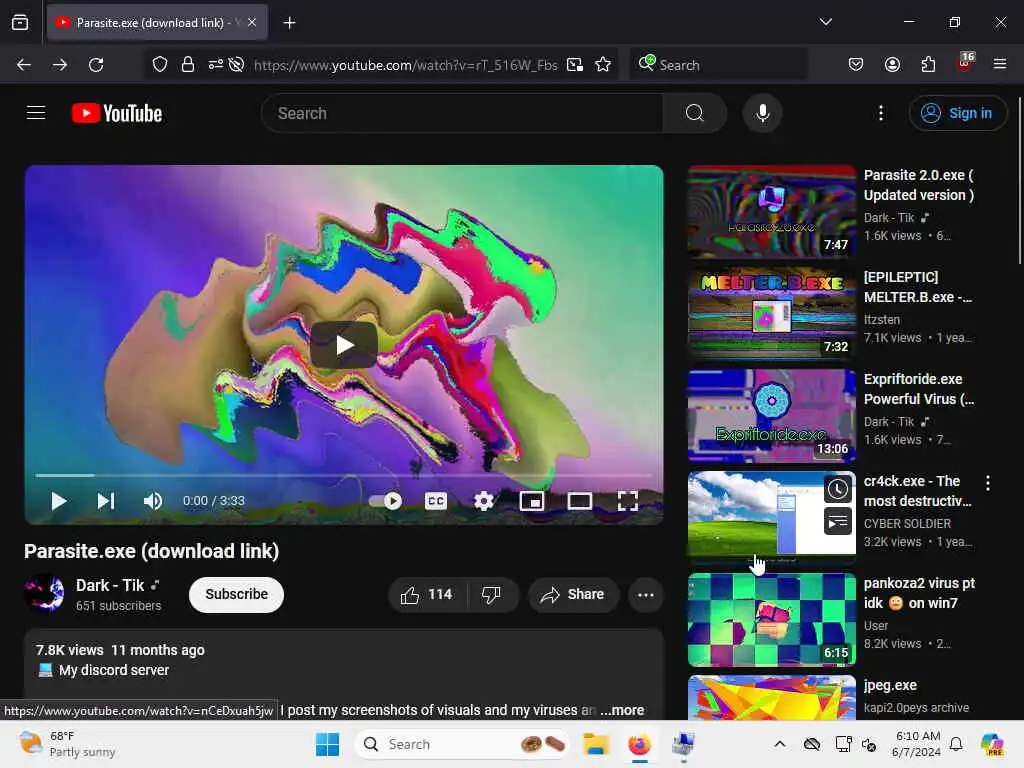This screenshot has width=1024, height=768.
Task: Select the Parasite.exe browser tab
Action: coord(157,23)
